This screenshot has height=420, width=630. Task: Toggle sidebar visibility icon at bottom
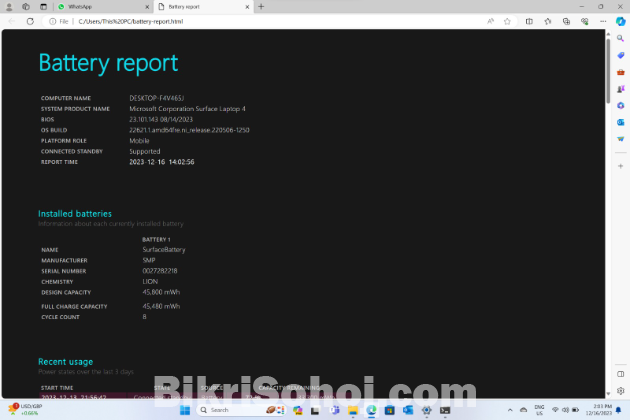621,374
